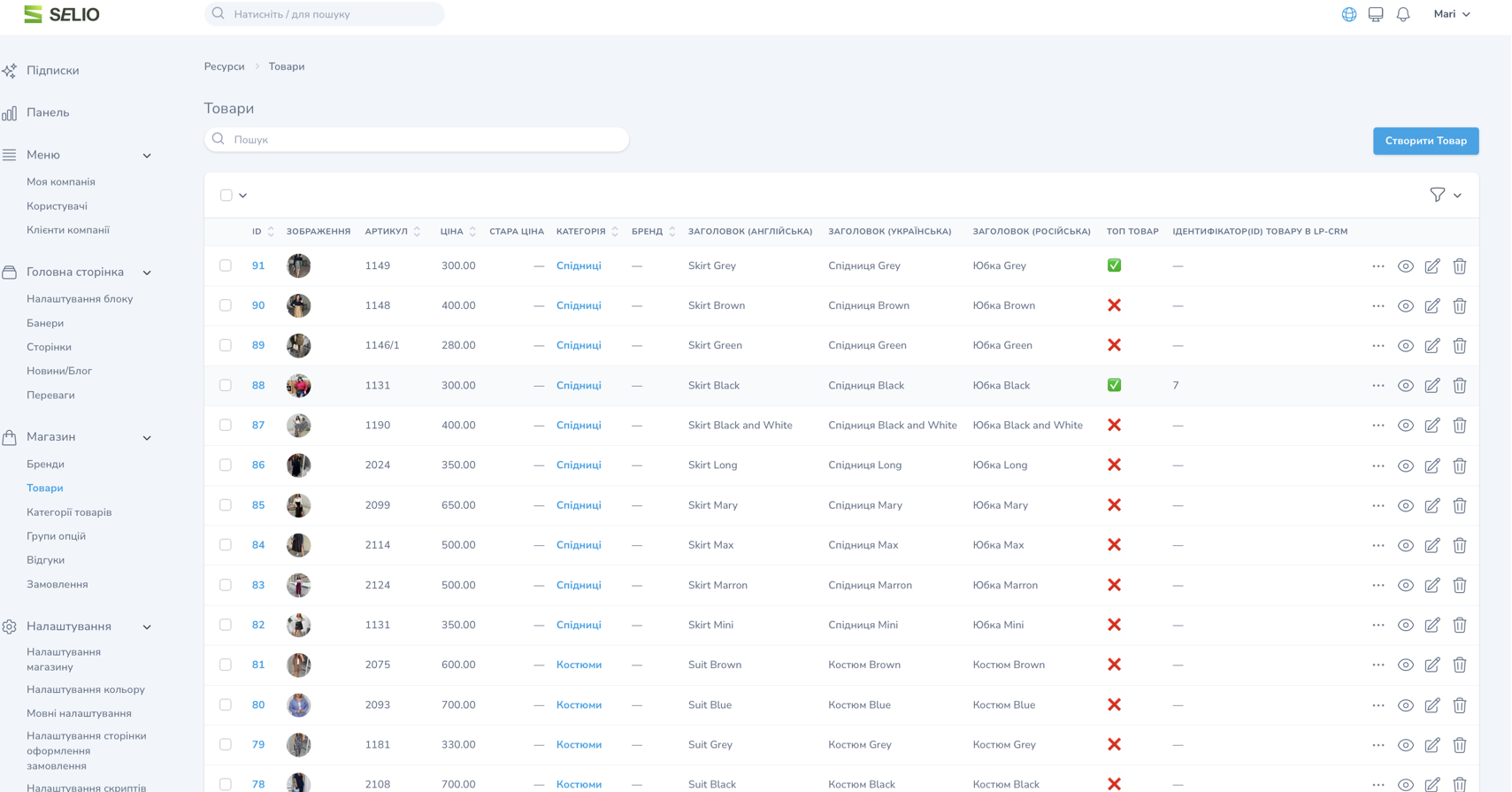
Task: Tick the checkbox for product 91
Action: coord(226,265)
